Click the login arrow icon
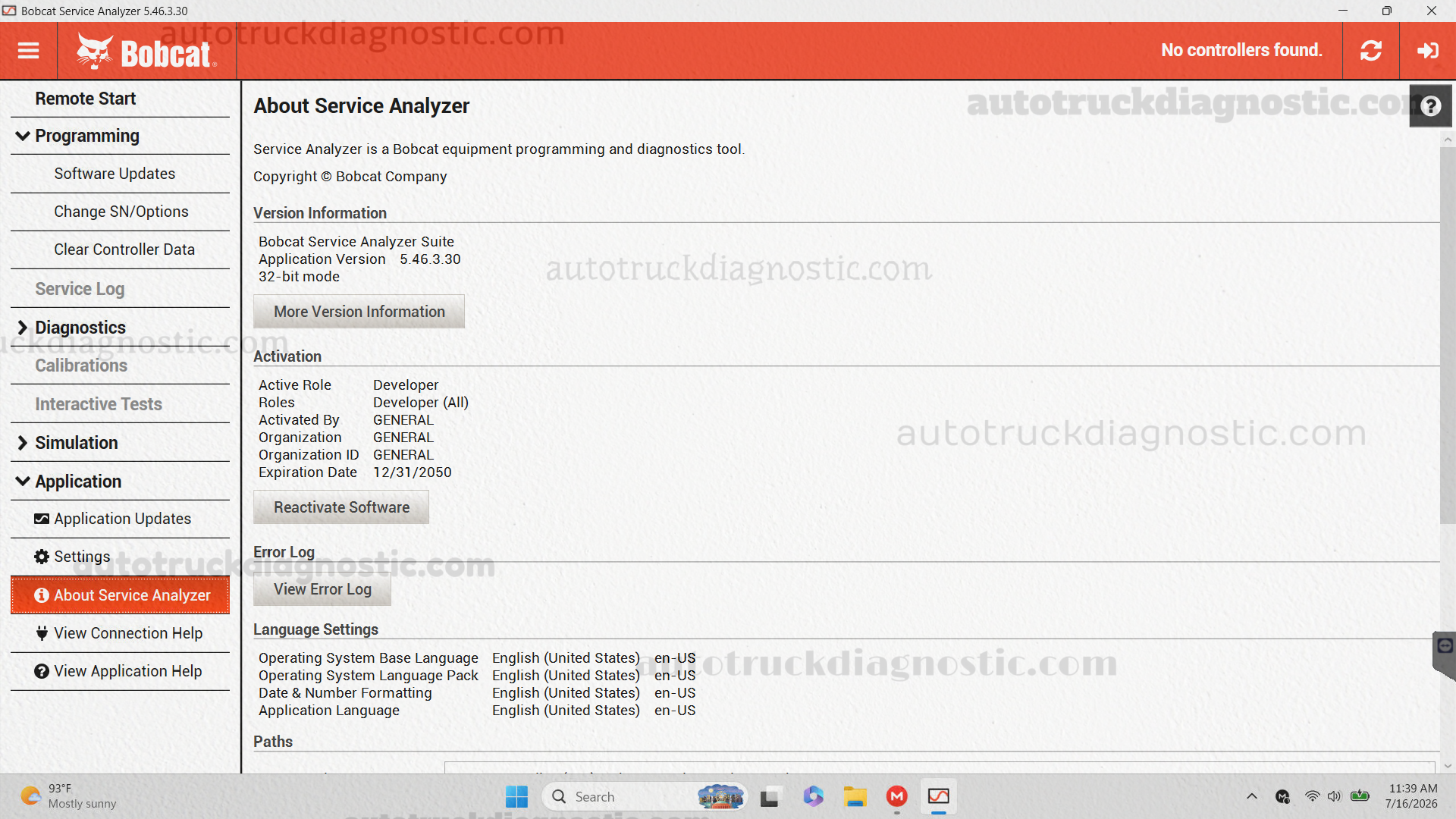The width and height of the screenshot is (1456, 819). point(1427,51)
